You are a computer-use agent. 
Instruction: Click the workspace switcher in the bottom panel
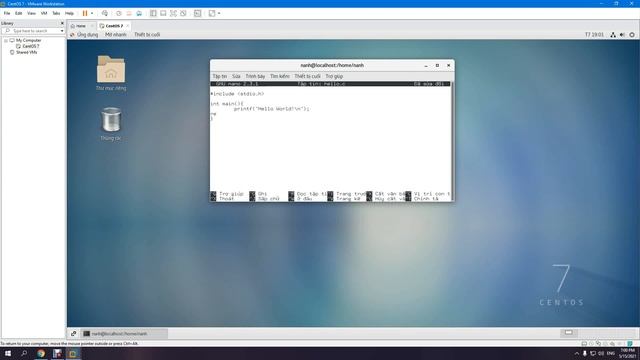point(569,333)
